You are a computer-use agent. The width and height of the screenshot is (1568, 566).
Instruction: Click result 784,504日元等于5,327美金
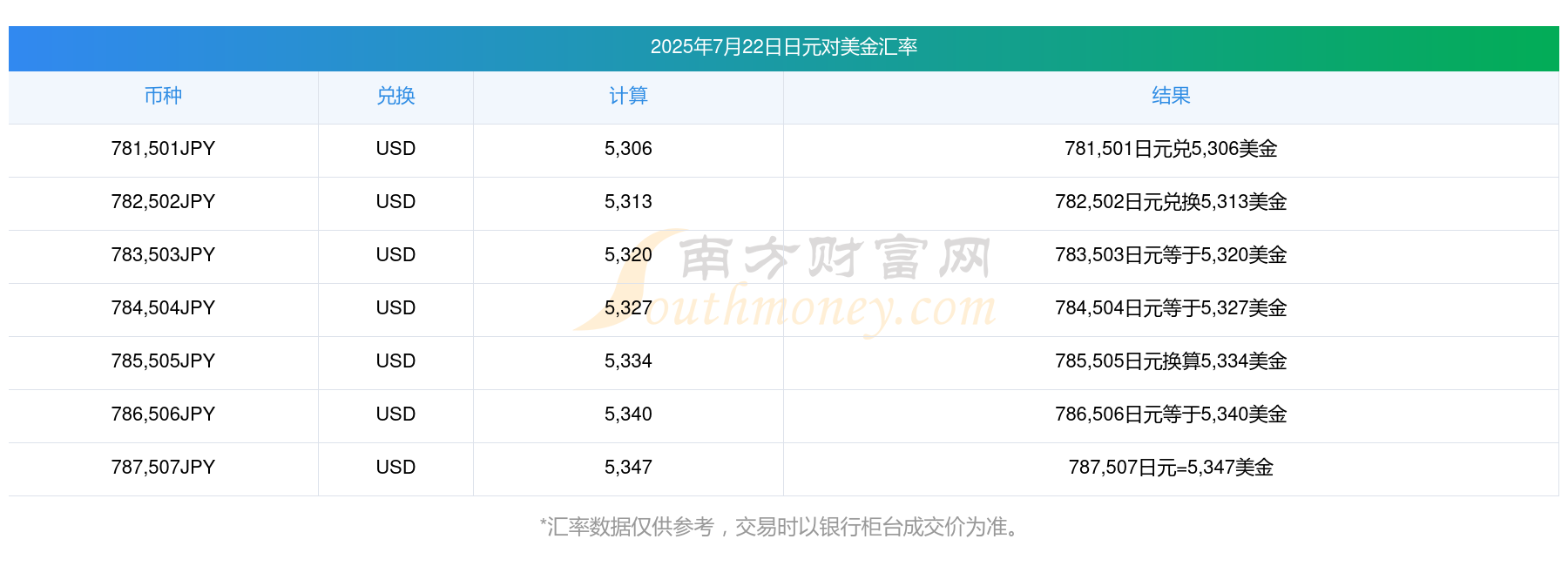pos(1171,308)
